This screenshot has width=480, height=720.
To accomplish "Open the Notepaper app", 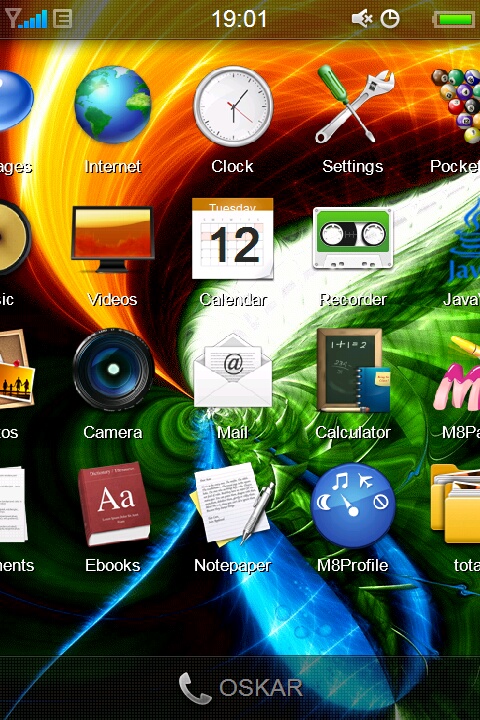I will click(232, 504).
